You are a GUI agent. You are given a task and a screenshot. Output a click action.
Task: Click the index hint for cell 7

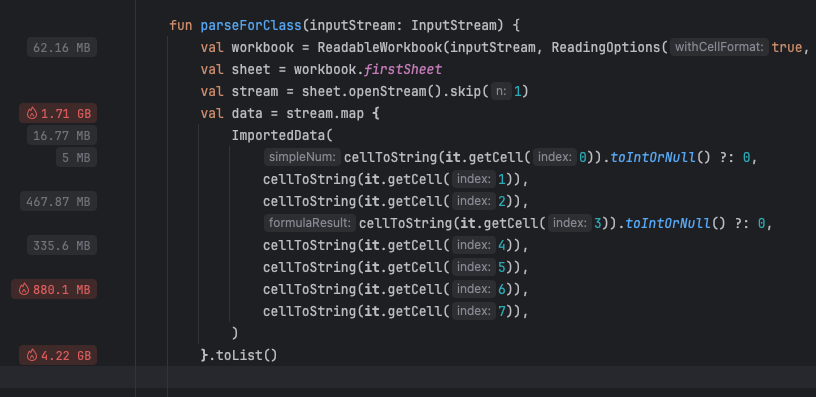pos(474,311)
